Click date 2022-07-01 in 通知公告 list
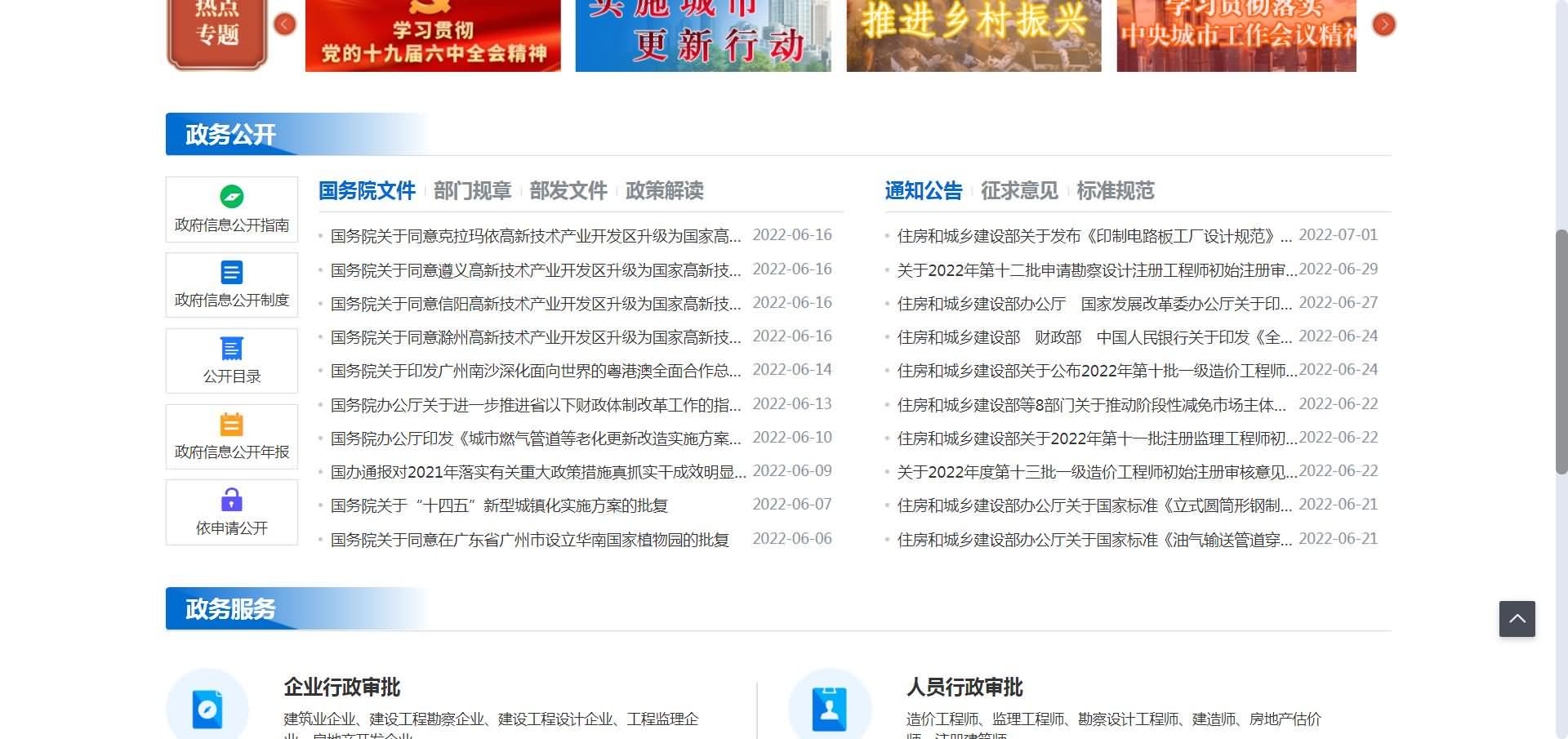 click(1338, 235)
